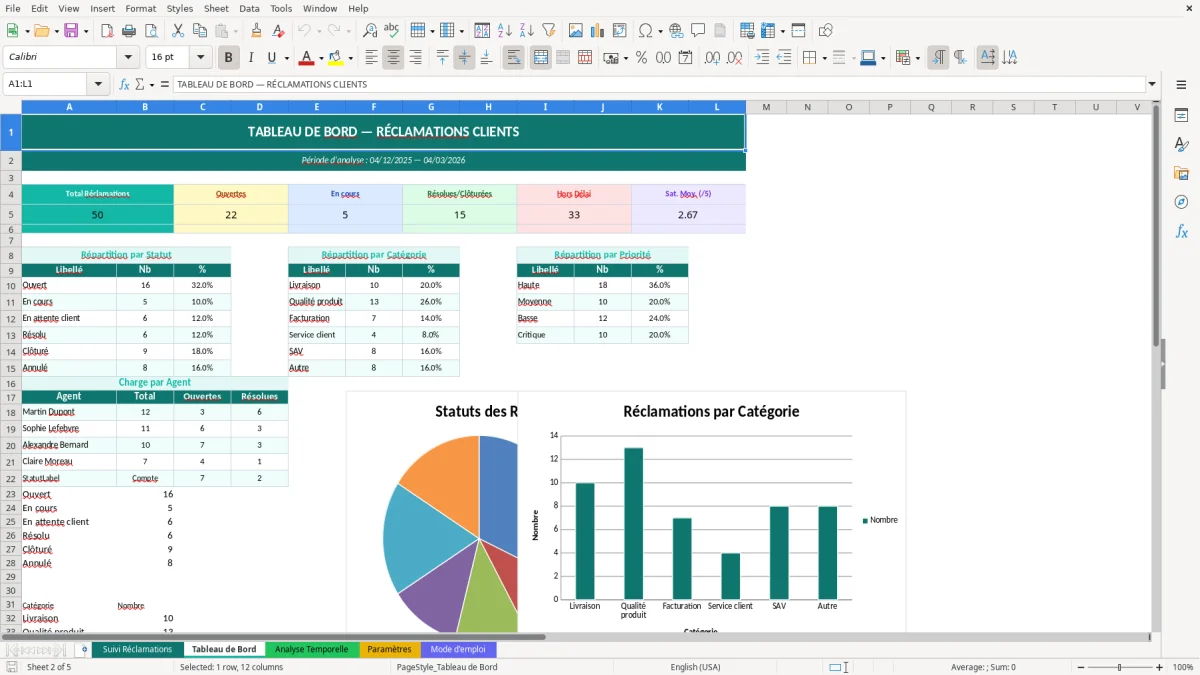Run the spelling check
This screenshot has width=1200, height=675.
(392, 31)
